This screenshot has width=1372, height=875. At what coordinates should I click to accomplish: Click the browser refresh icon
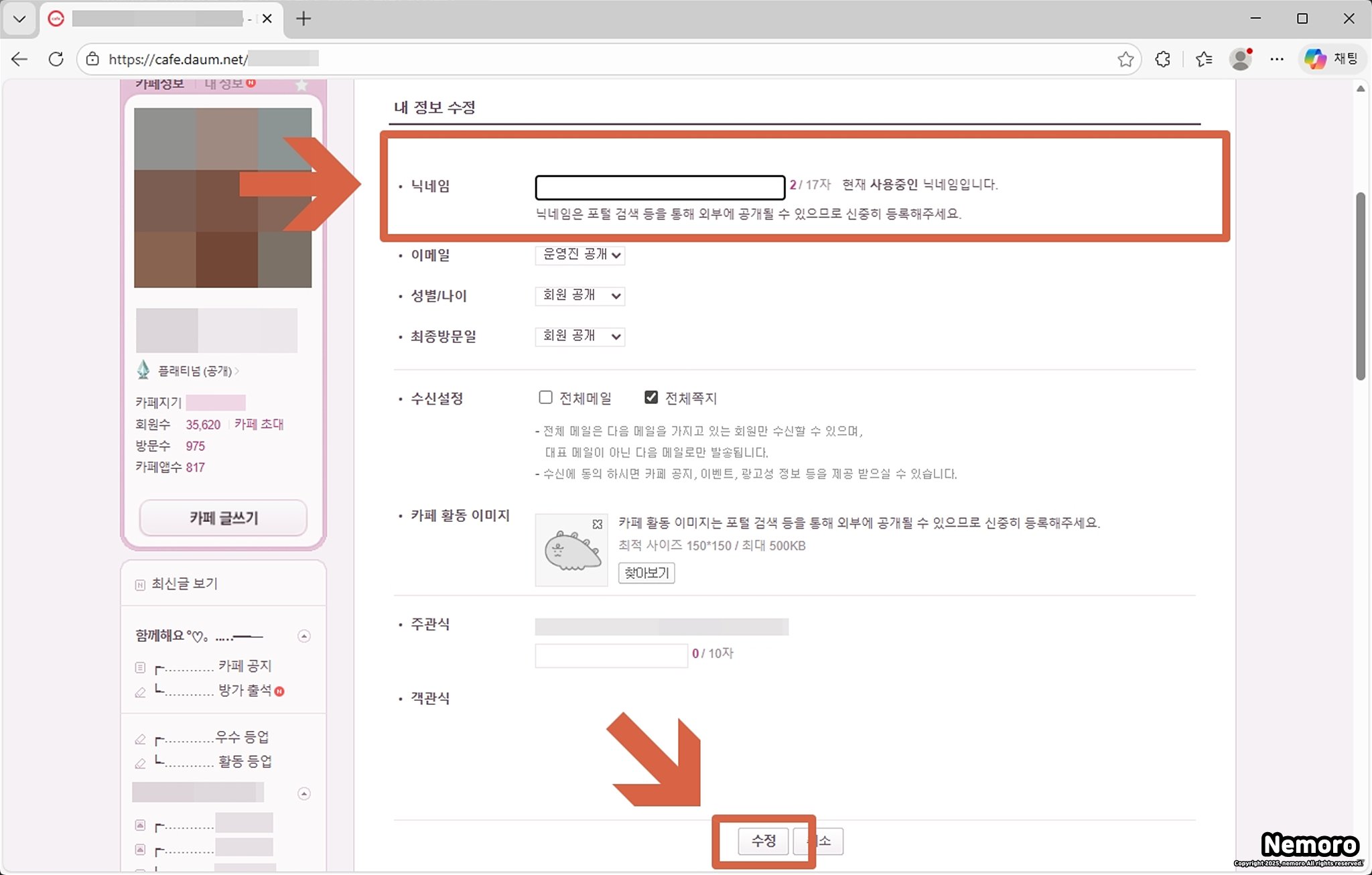pos(56,59)
